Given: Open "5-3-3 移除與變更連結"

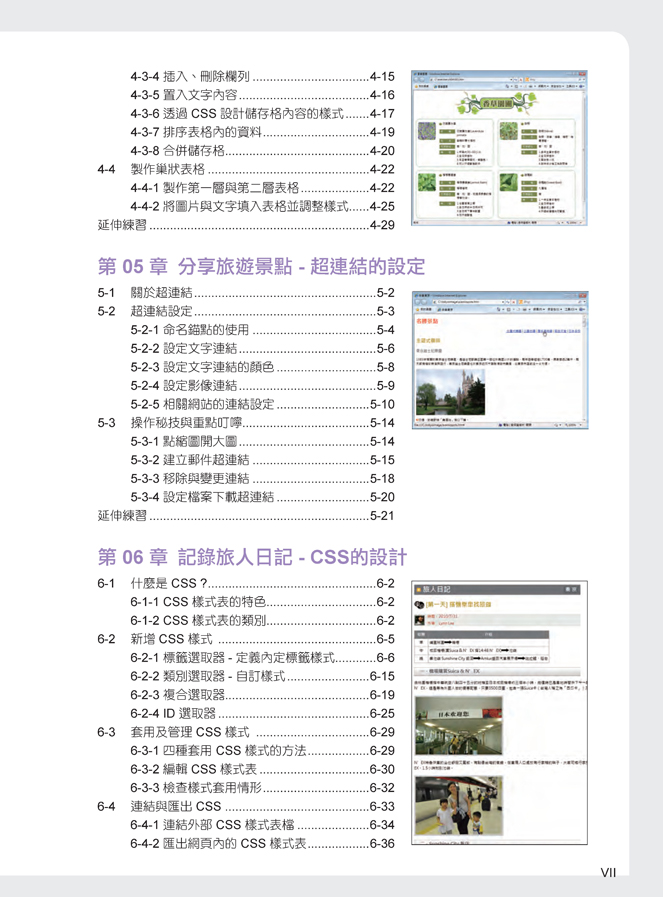Looking at the screenshot, I should [263, 479].
